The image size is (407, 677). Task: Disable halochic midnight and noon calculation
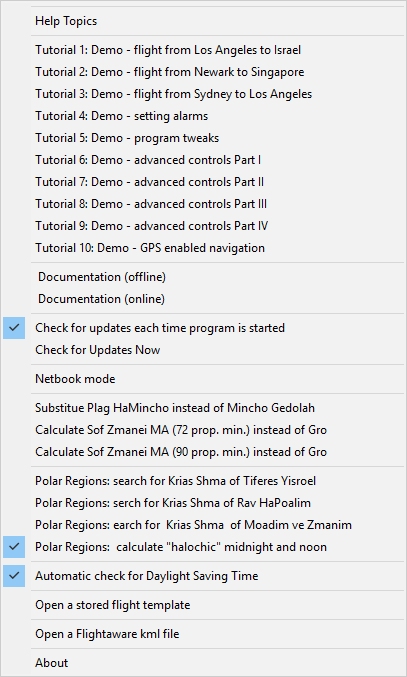click(203, 547)
